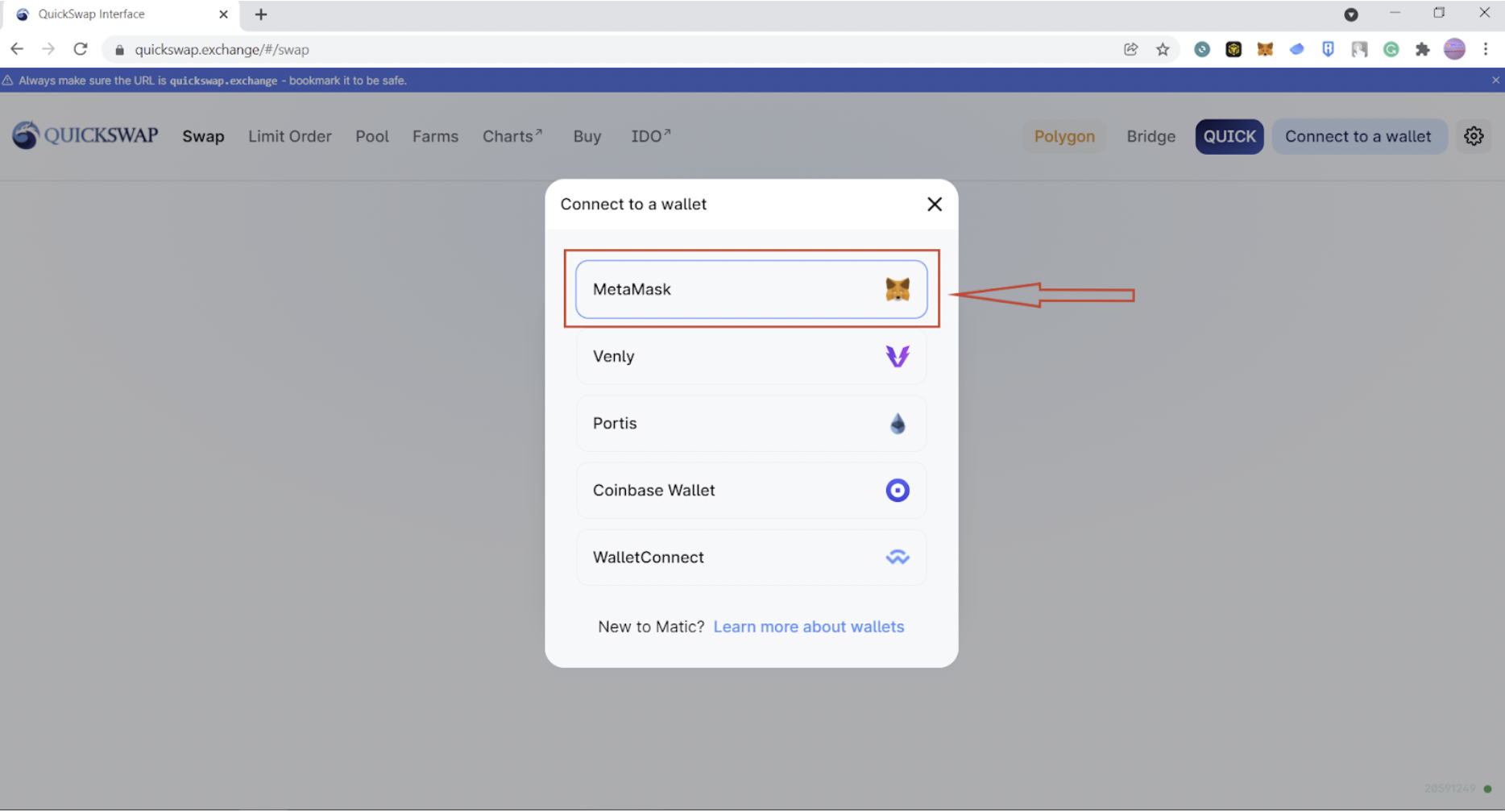This screenshot has width=1505, height=812.
Task: Open the MetaMask browser extension icon
Action: pyautogui.click(x=1265, y=49)
